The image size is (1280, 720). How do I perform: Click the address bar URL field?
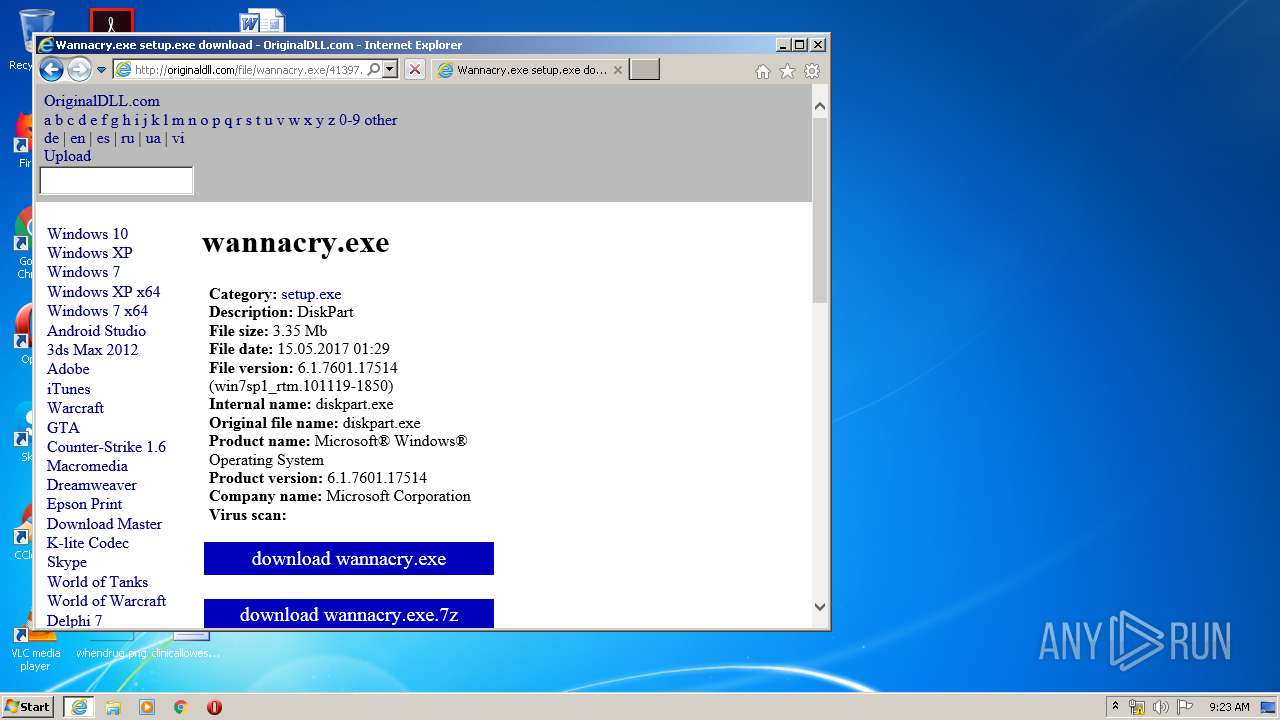click(248, 70)
